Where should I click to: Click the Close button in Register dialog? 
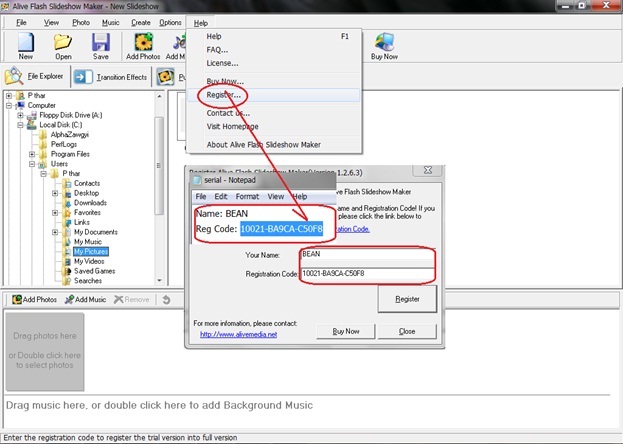coord(407,331)
